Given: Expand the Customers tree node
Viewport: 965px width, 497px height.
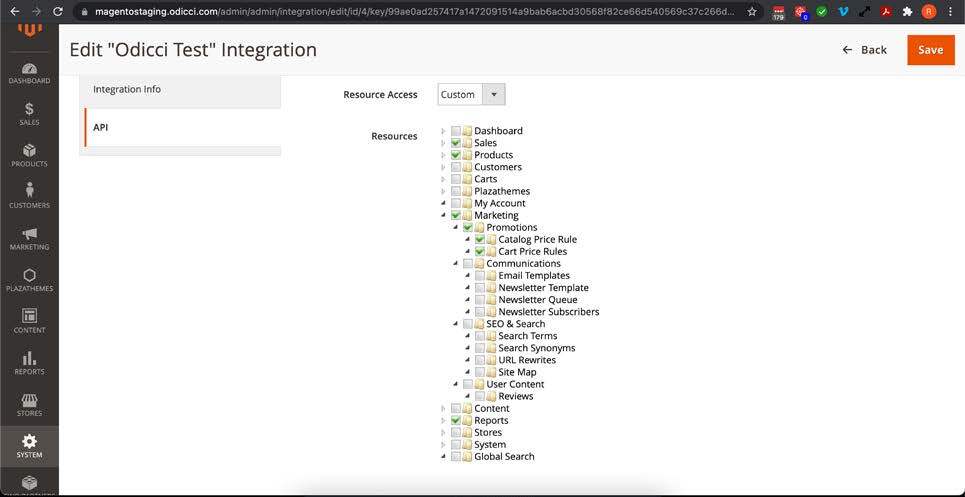Looking at the screenshot, I should click(x=444, y=167).
